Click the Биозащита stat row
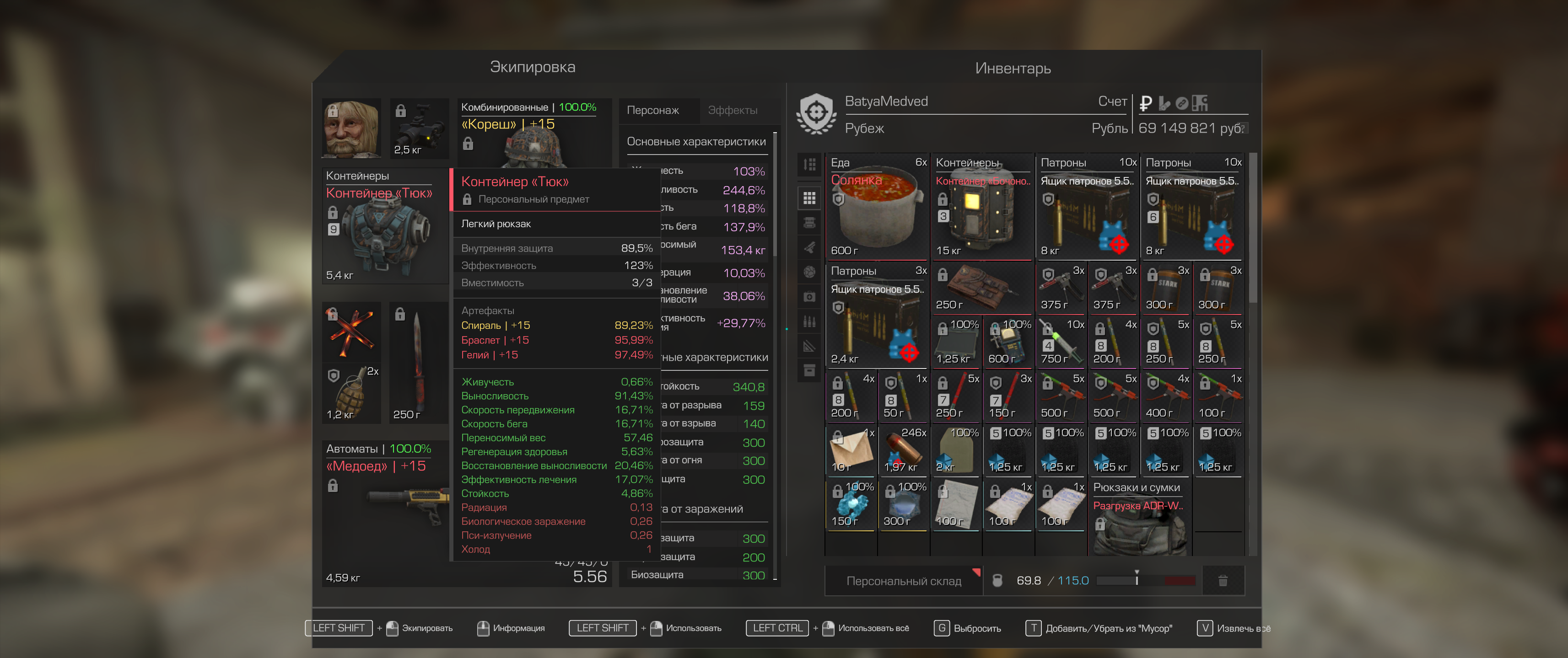The width and height of the screenshot is (1568, 658). tap(698, 575)
